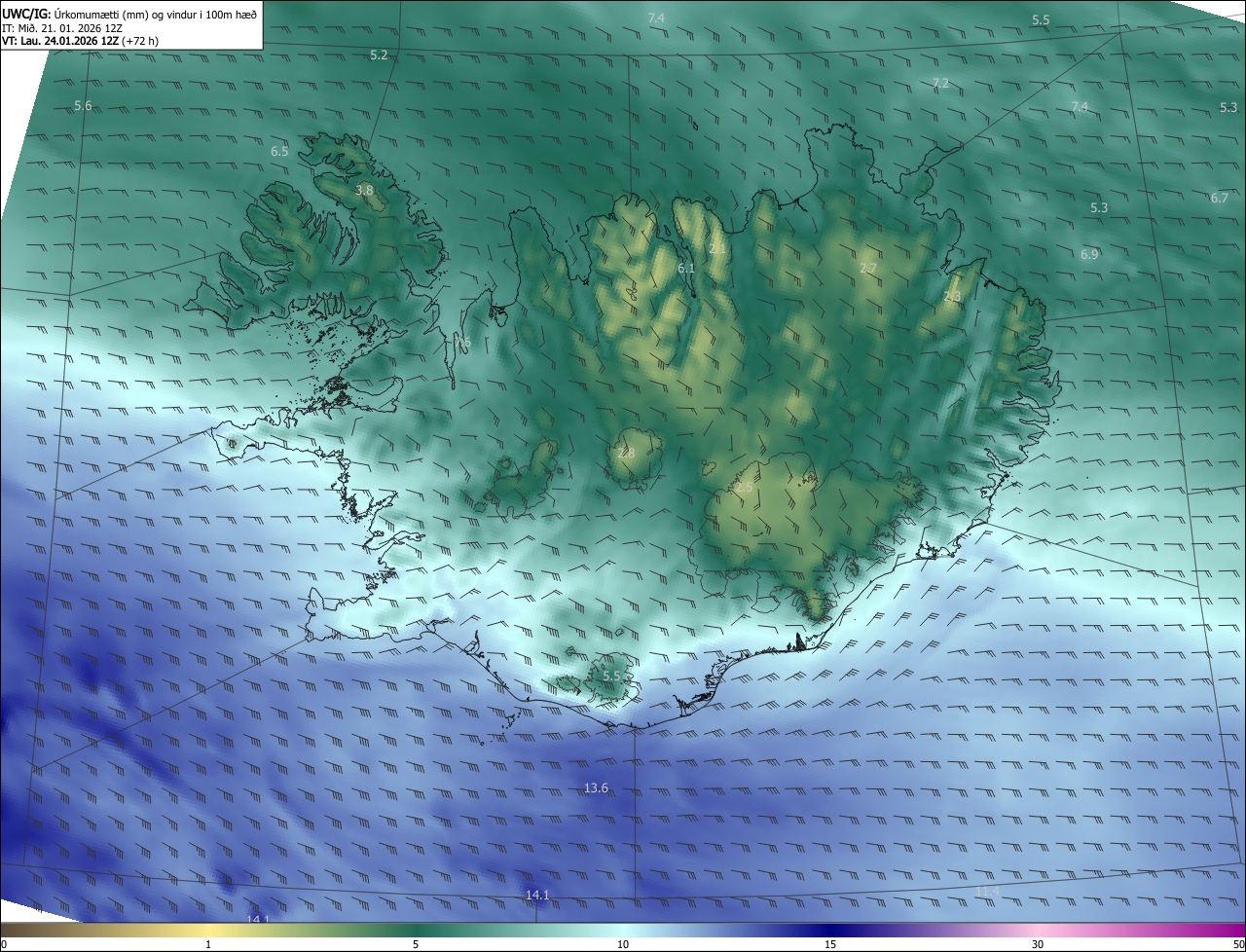Click the 7.2 value label
This screenshot has height=952, width=1246.
(940, 84)
